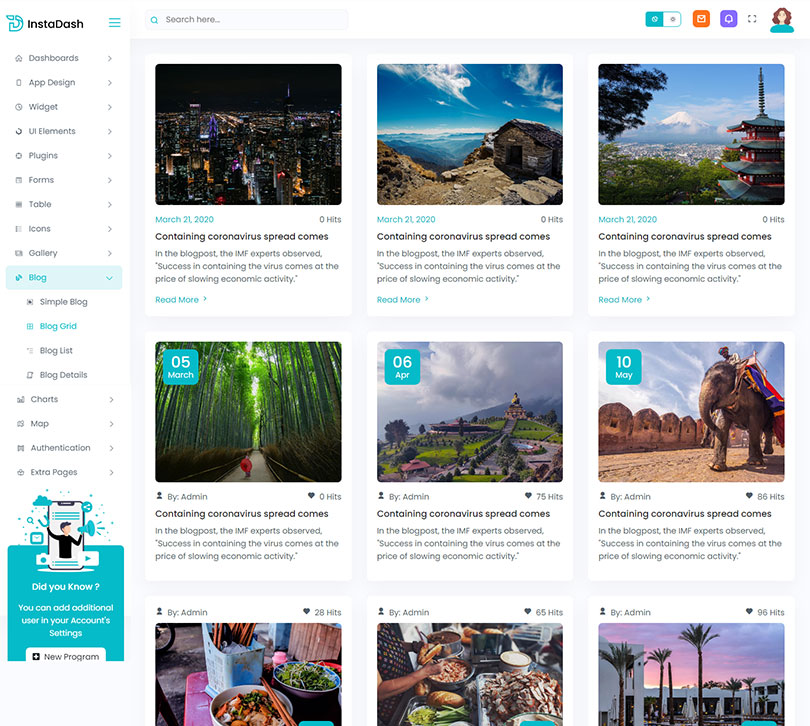Click the heart icon beside 75 Hits
Image resolution: width=810 pixels, height=726 pixels.
point(528,496)
